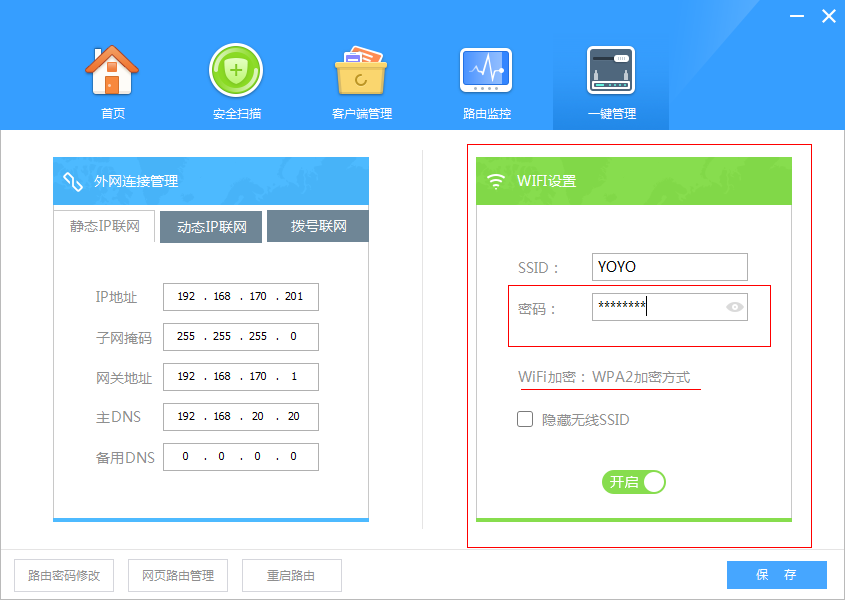Select the 静态IP联网 tab
The height and width of the screenshot is (600, 845).
coord(105,226)
